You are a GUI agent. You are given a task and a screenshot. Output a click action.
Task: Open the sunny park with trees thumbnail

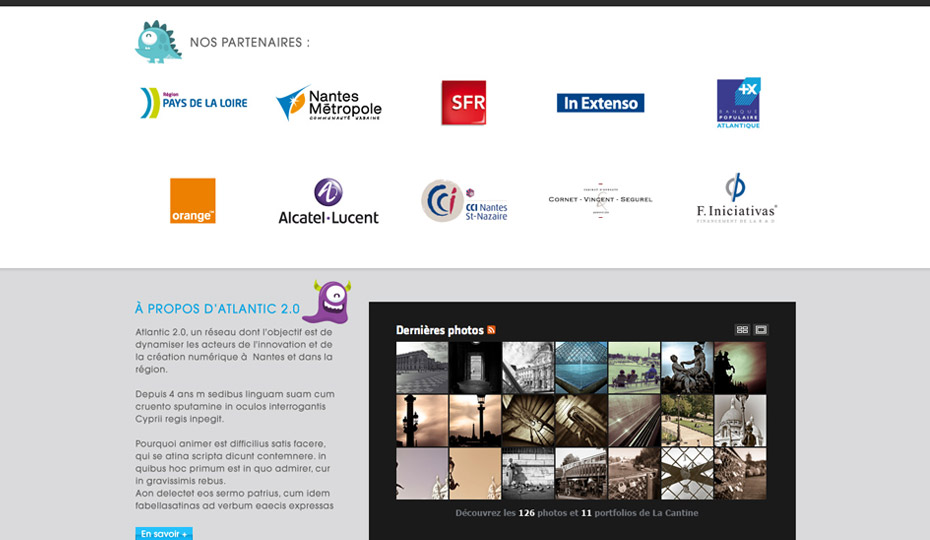pyautogui.click(x=687, y=421)
